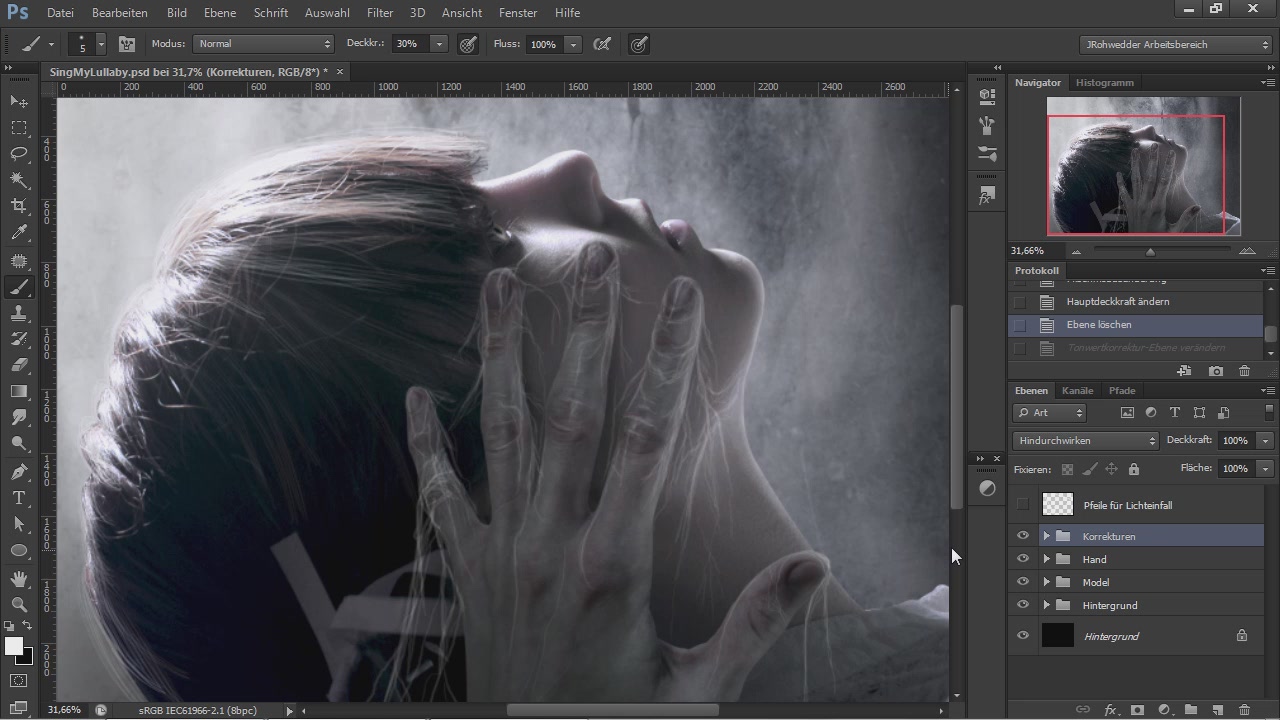The image size is (1280, 720).
Task: Select the Gradient tool
Action: (x=19, y=391)
